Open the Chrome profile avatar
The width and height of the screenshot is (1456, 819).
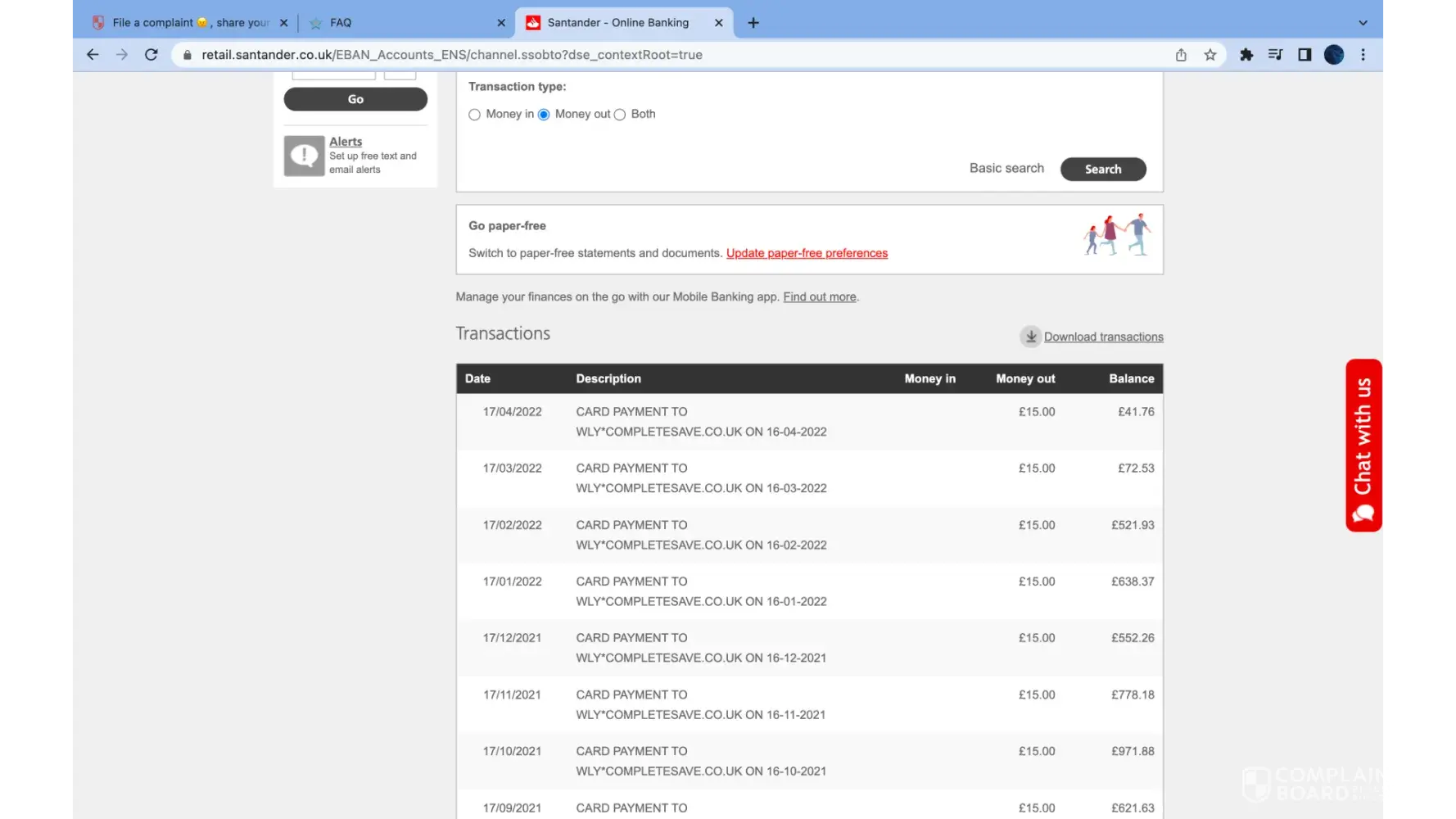click(1334, 55)
